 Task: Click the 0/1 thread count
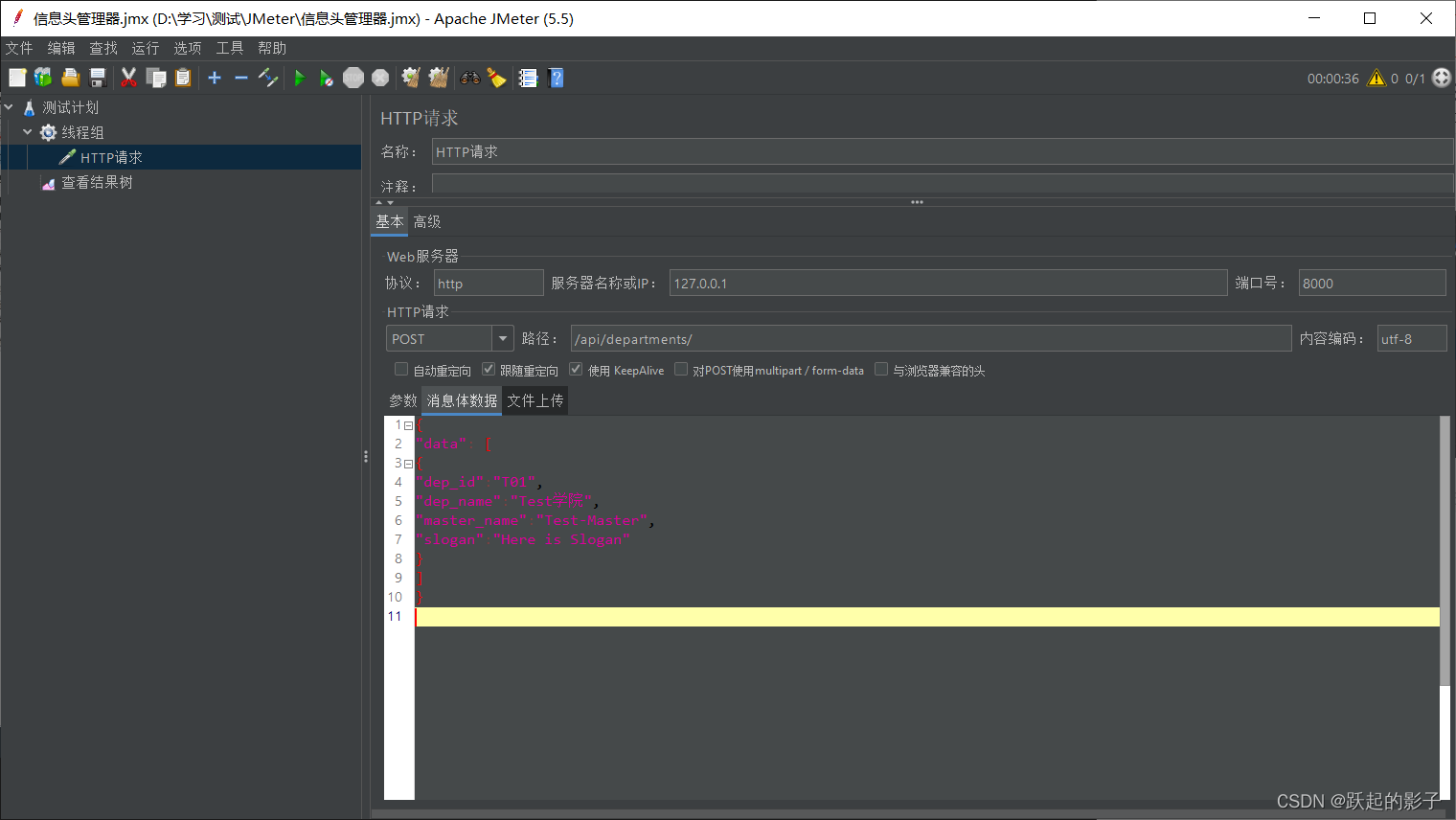click(1415, 79)
